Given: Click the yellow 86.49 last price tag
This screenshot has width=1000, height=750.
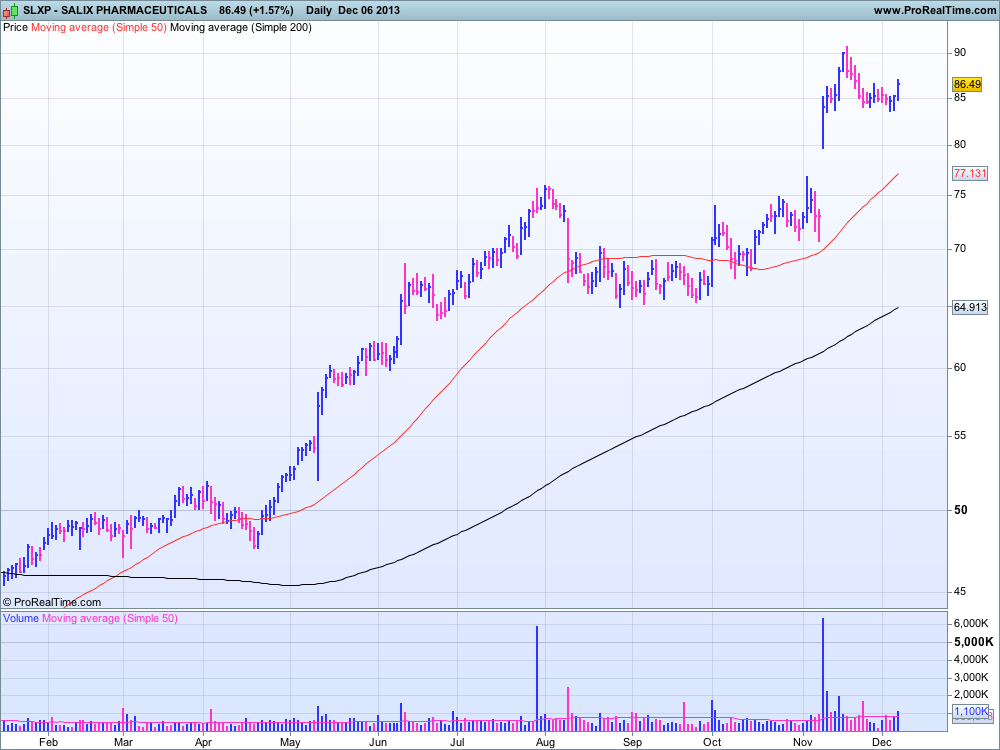Looking at the screenshot, I should tap(967, 84).
